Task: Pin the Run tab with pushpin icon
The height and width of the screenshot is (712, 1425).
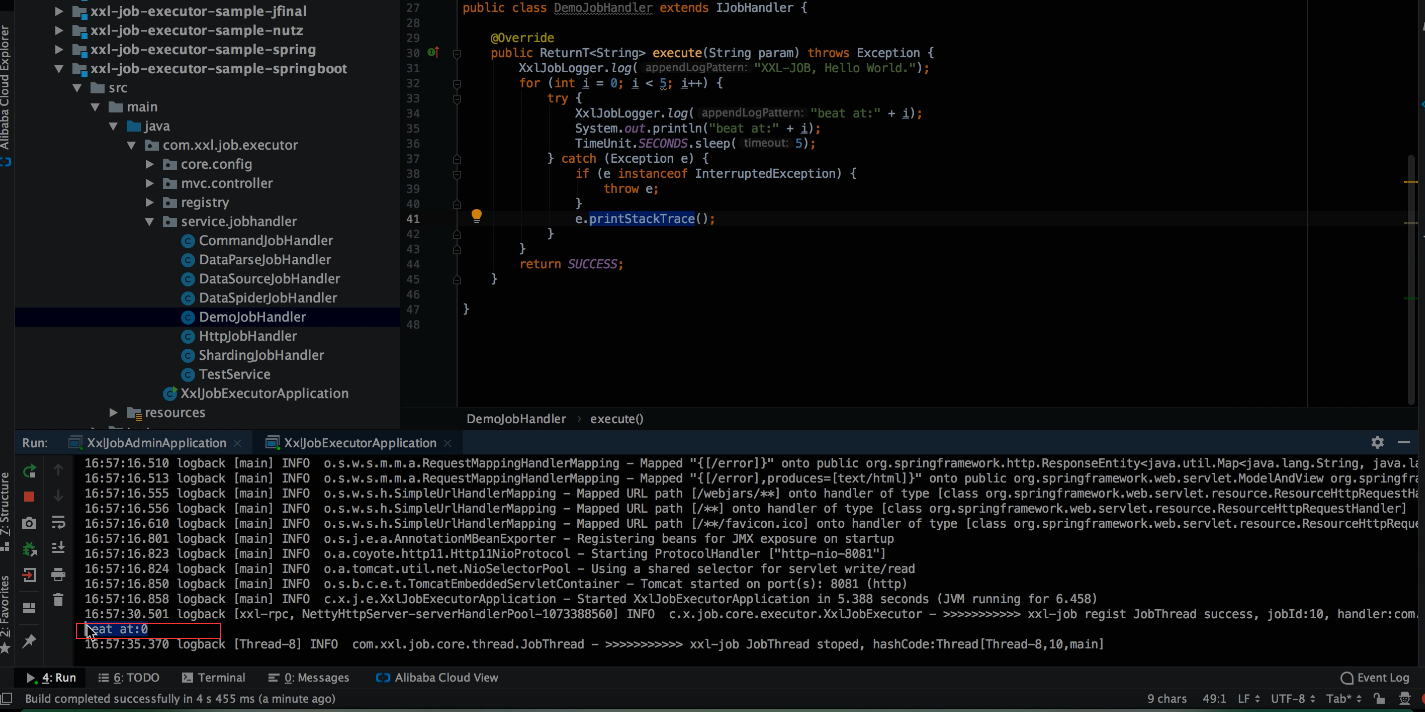Action: click(29, 641)
